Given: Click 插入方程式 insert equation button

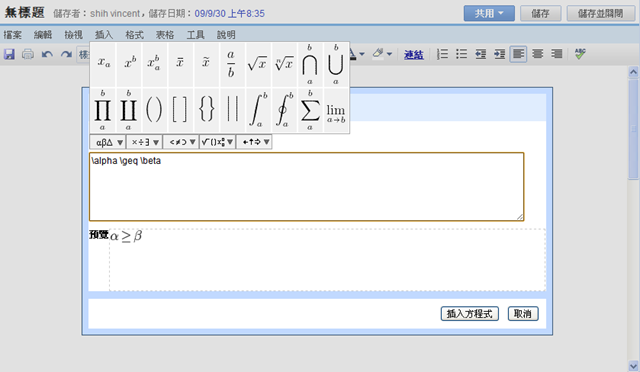Looking at the screenshot, I should point(469,314).
